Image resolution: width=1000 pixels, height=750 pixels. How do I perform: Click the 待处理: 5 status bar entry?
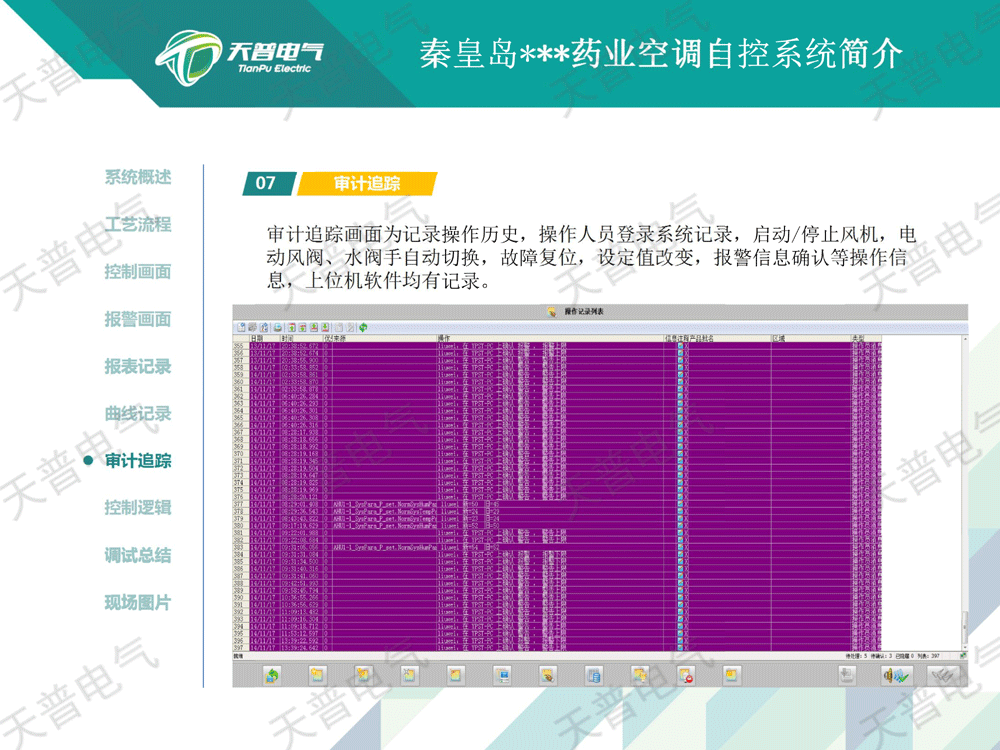(x=856, y=656)
